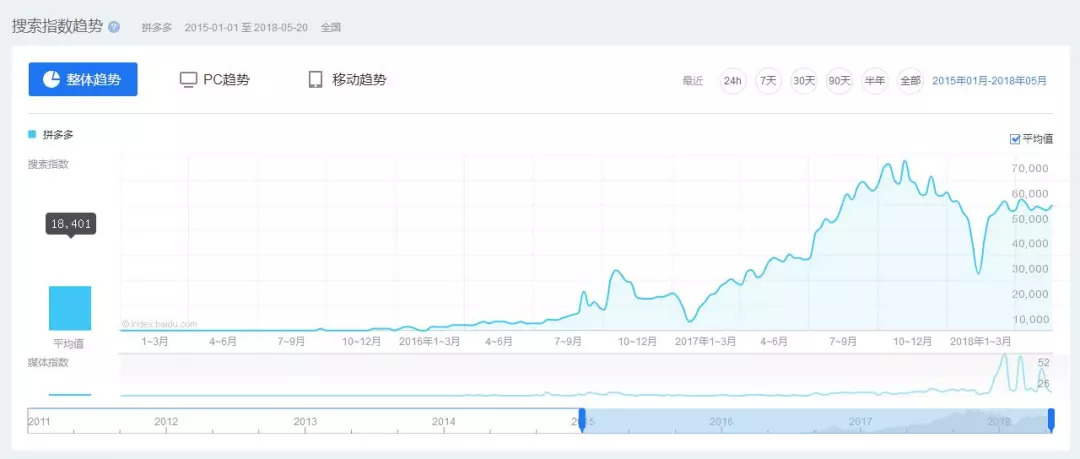Click the 2018年1~3月 axis label
Viewport: 1080px width, 459px height.
981,341
